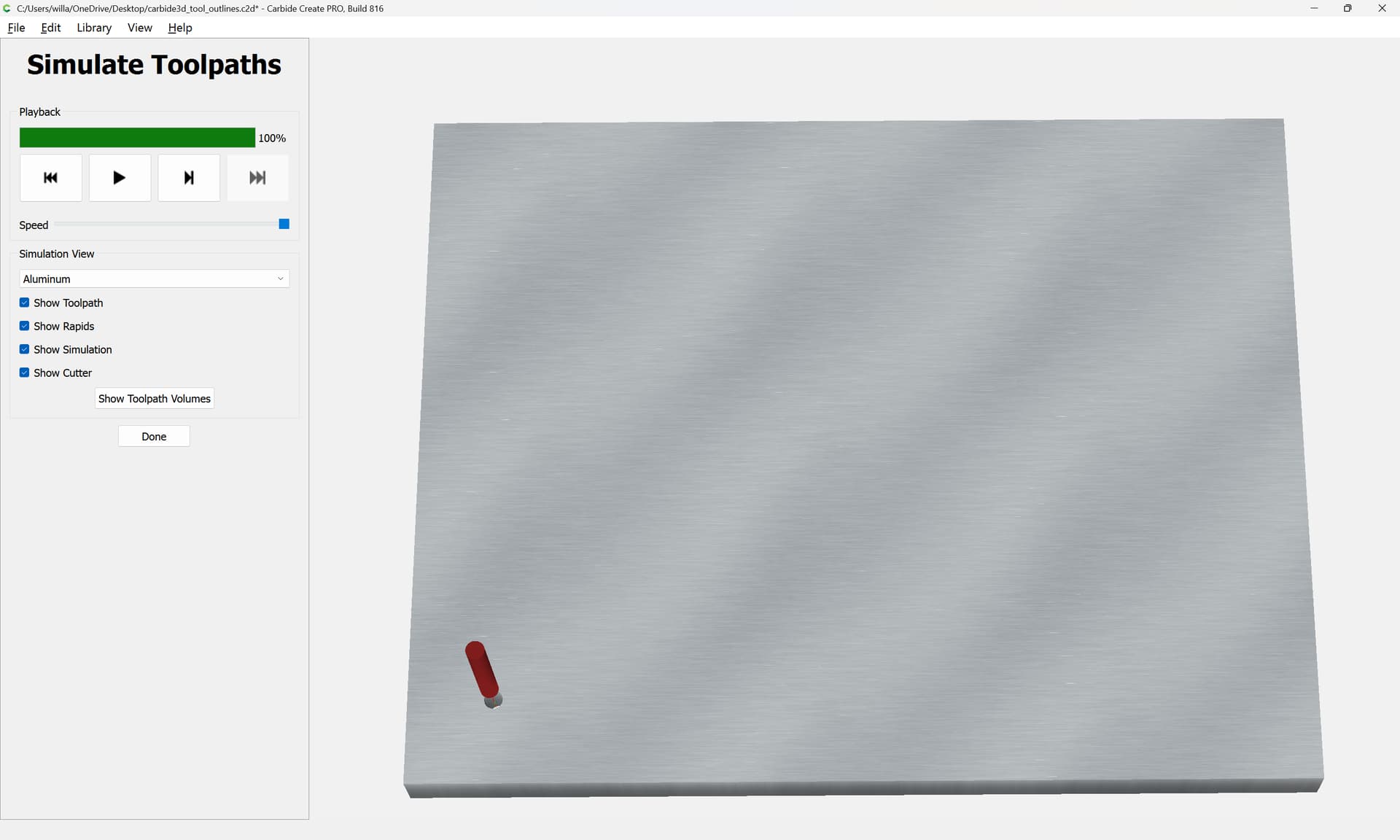
Task: Open the Edit menu
Action: 51,28
